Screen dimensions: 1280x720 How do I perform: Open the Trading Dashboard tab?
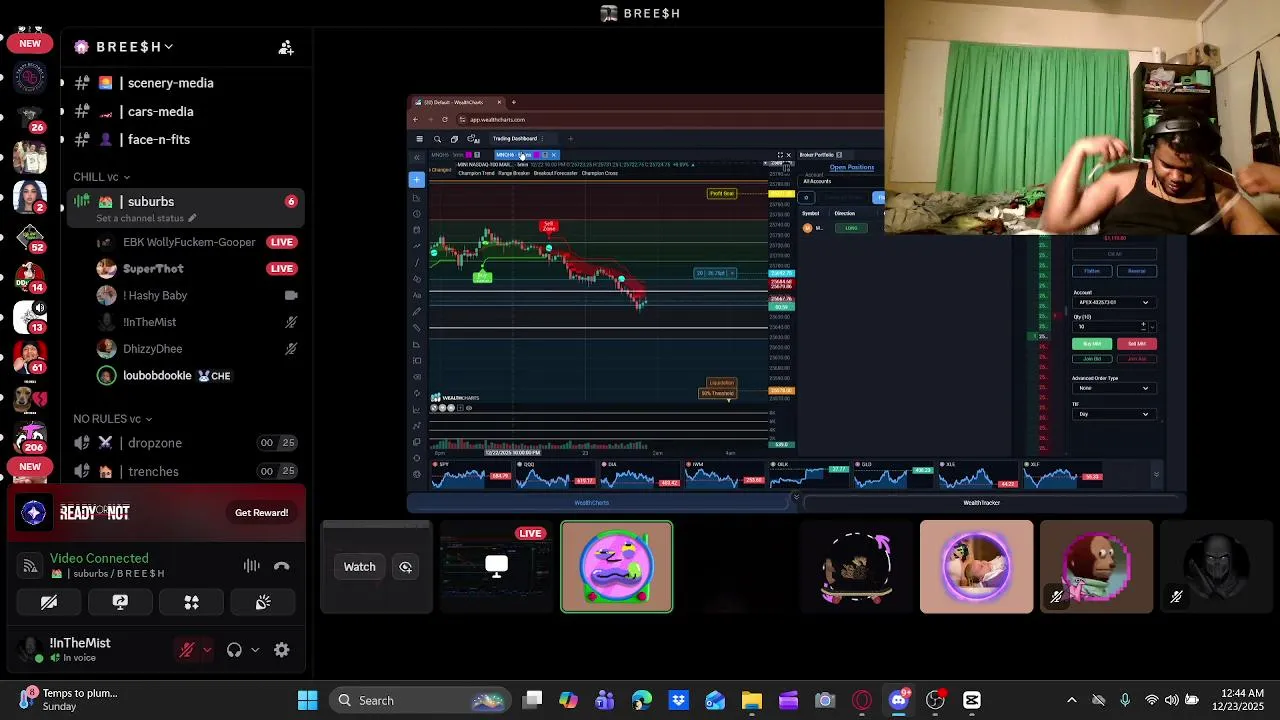click(x=514, y=139)
